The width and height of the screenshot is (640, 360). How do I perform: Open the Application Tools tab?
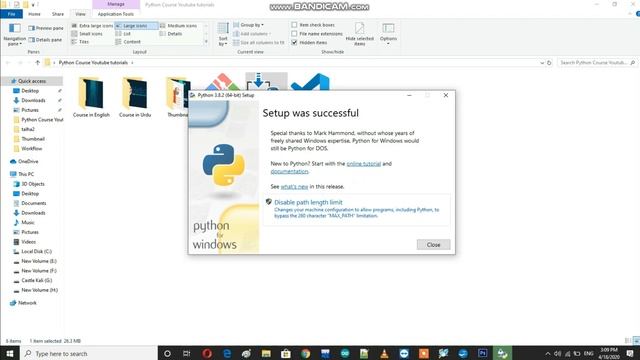116,14
